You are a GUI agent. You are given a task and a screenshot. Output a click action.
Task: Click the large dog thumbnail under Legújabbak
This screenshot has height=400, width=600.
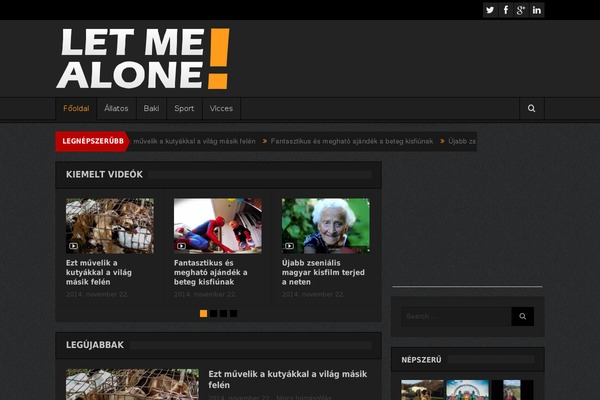pyautogui.click(x=132, y=384)
